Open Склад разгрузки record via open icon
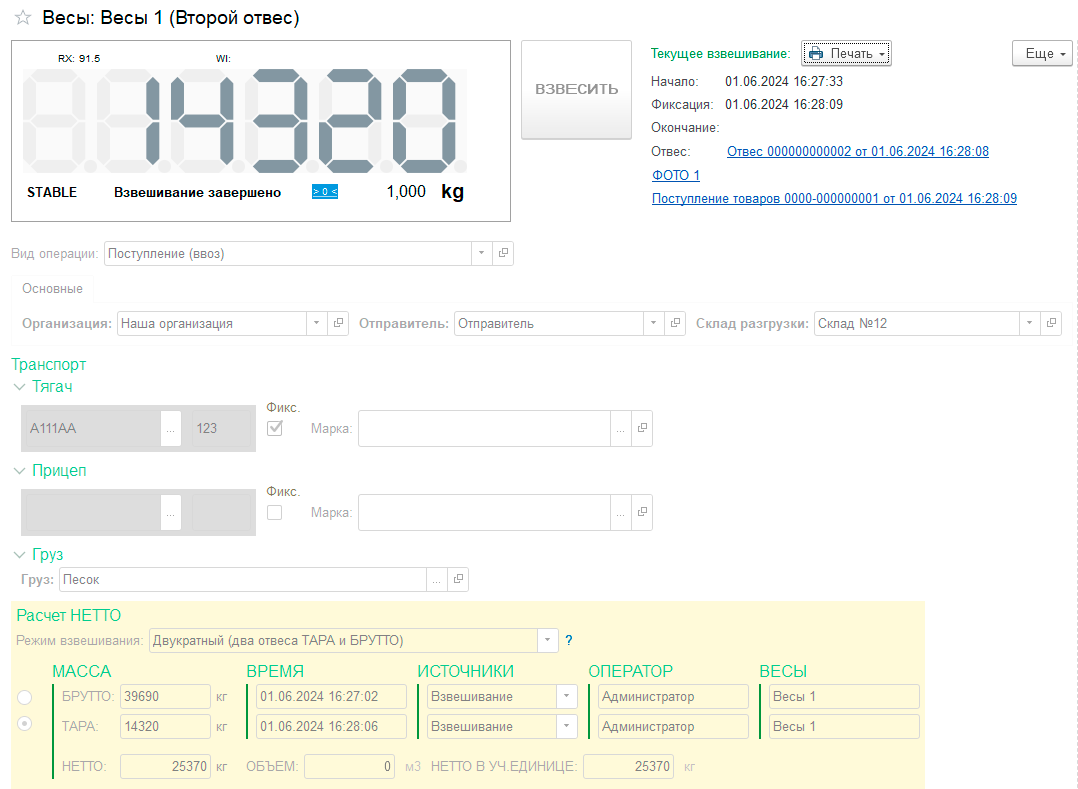1078x789 pixels. [x=1051, y=323]
